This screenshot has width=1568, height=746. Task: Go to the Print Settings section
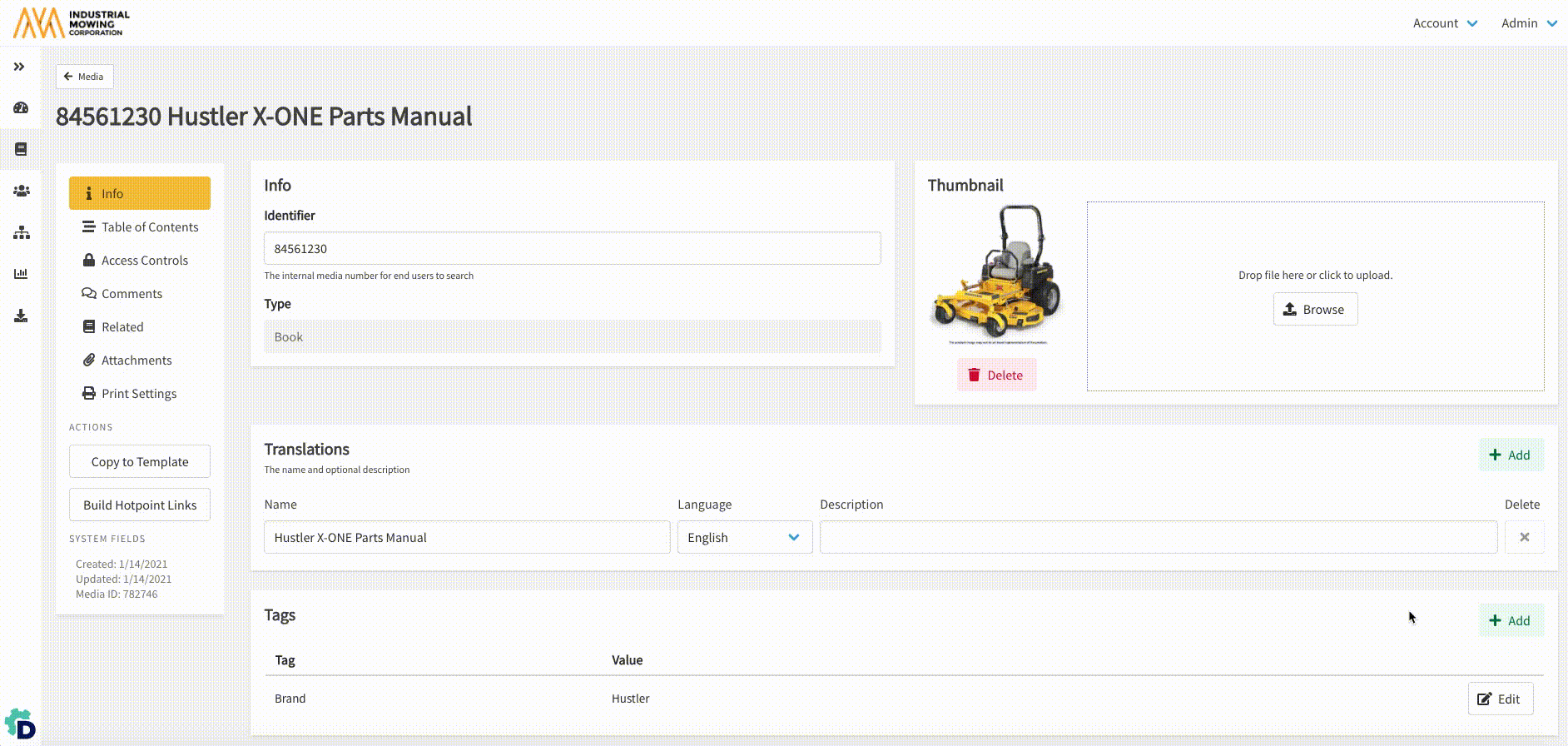pos(140,393)
